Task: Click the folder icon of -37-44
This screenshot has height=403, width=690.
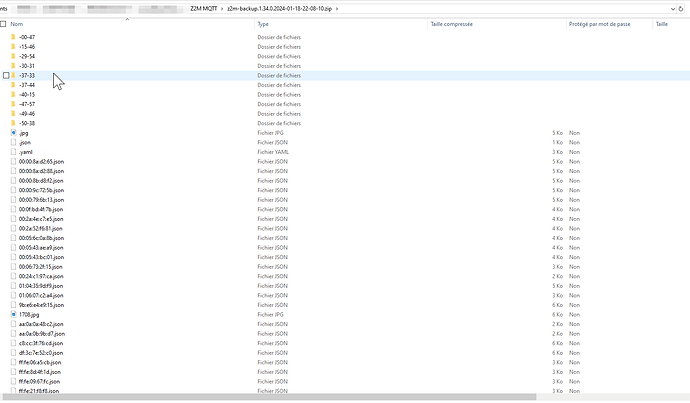Action: [x=13, y=85]
